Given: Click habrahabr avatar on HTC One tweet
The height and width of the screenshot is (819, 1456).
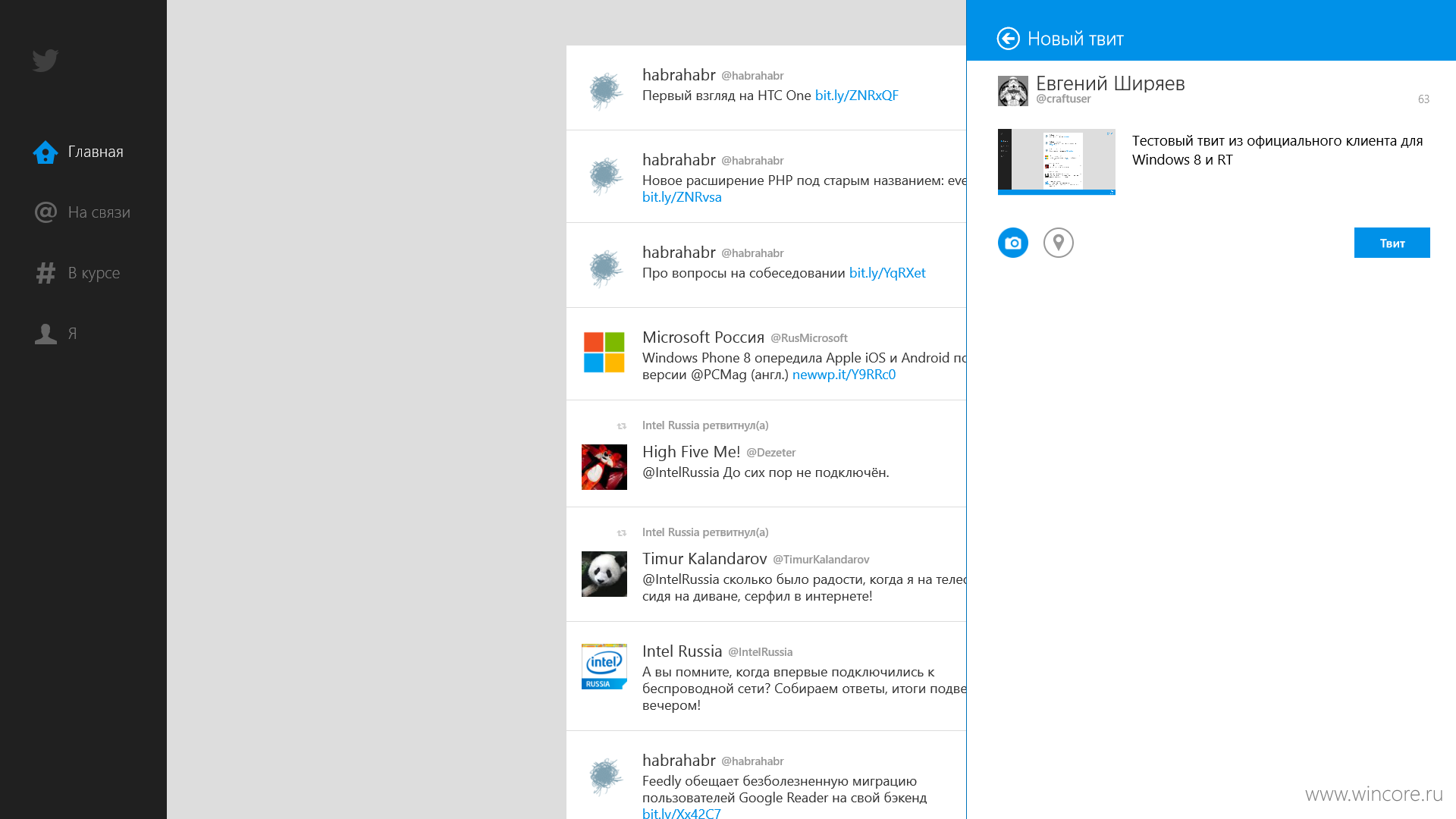Looking at the screenshot, I should (x=604, y=91).
